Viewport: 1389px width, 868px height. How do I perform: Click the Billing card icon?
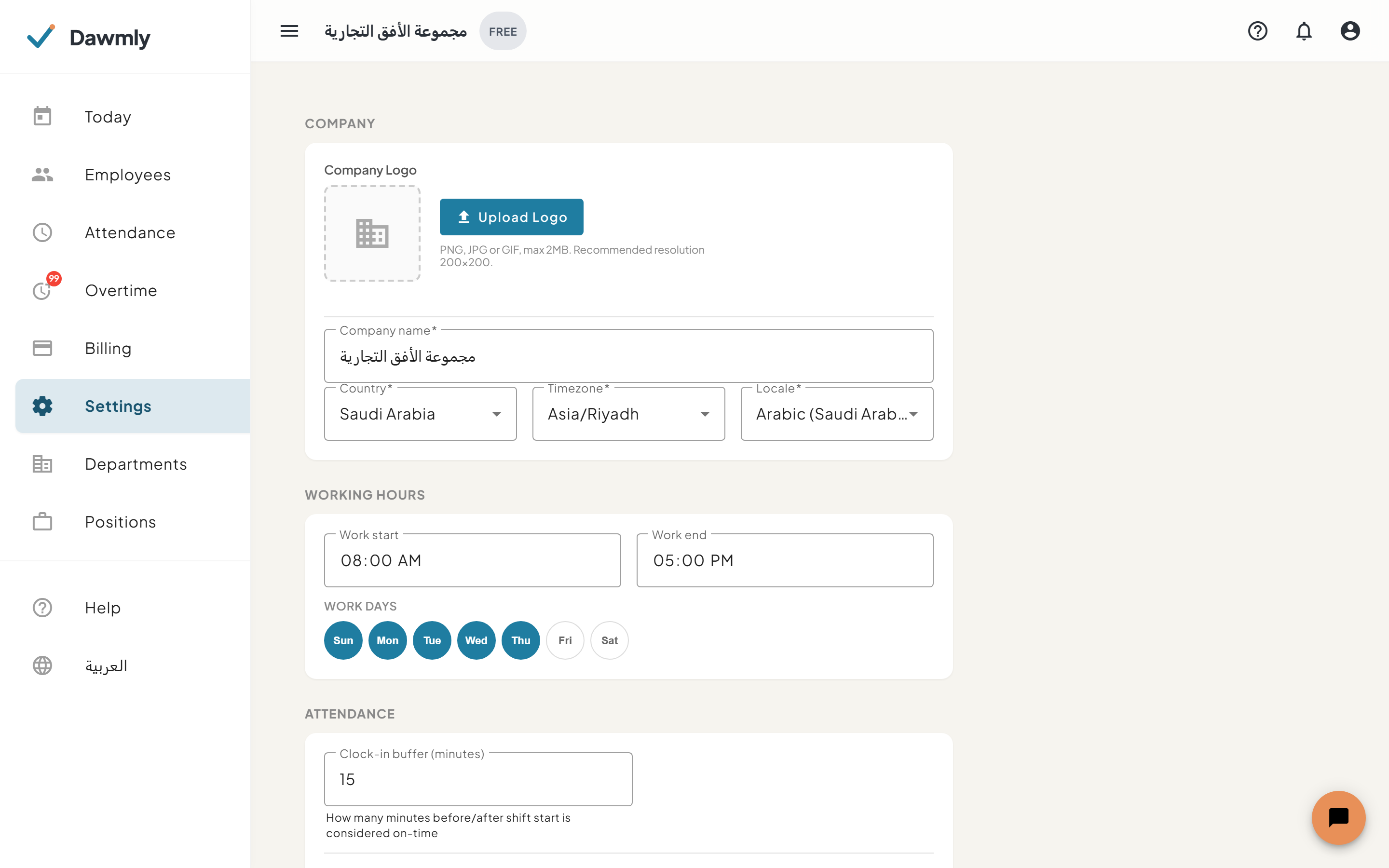pyautogui.click(x=42, y=348)
